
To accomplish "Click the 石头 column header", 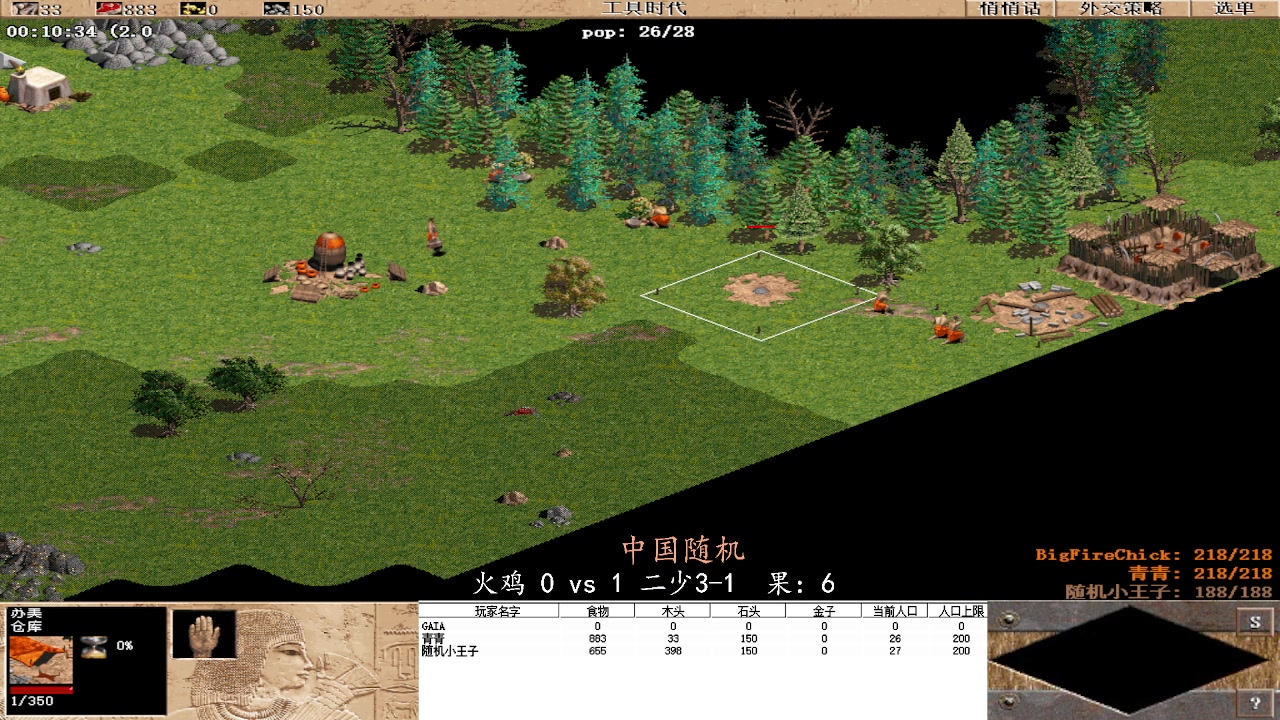I will click(x=748, y=611).
